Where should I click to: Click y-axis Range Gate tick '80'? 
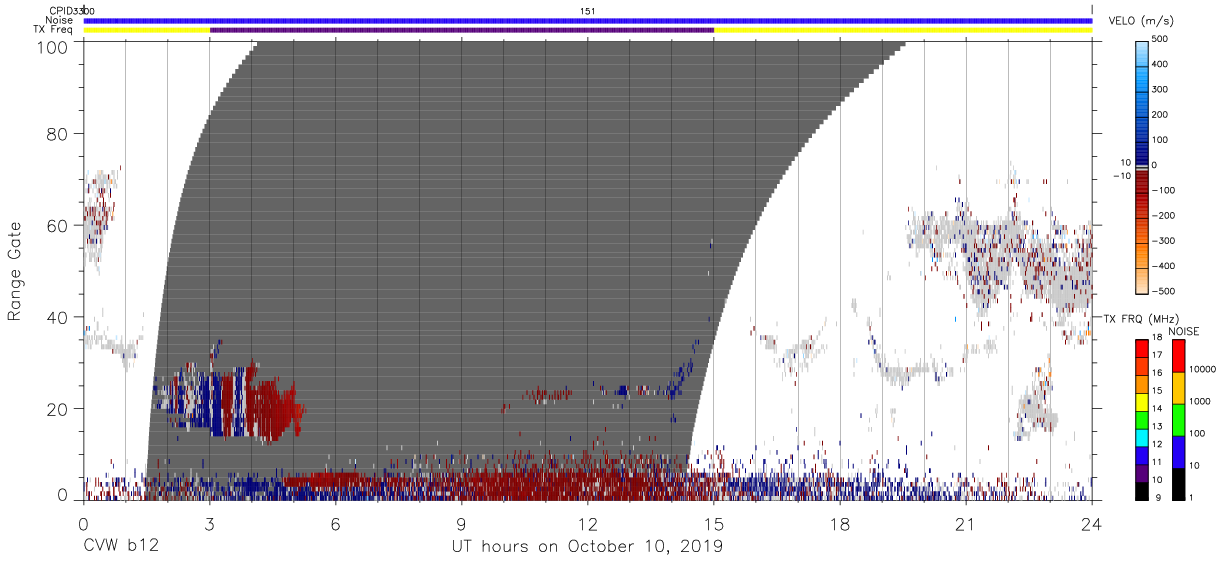(x=57, y=135)
